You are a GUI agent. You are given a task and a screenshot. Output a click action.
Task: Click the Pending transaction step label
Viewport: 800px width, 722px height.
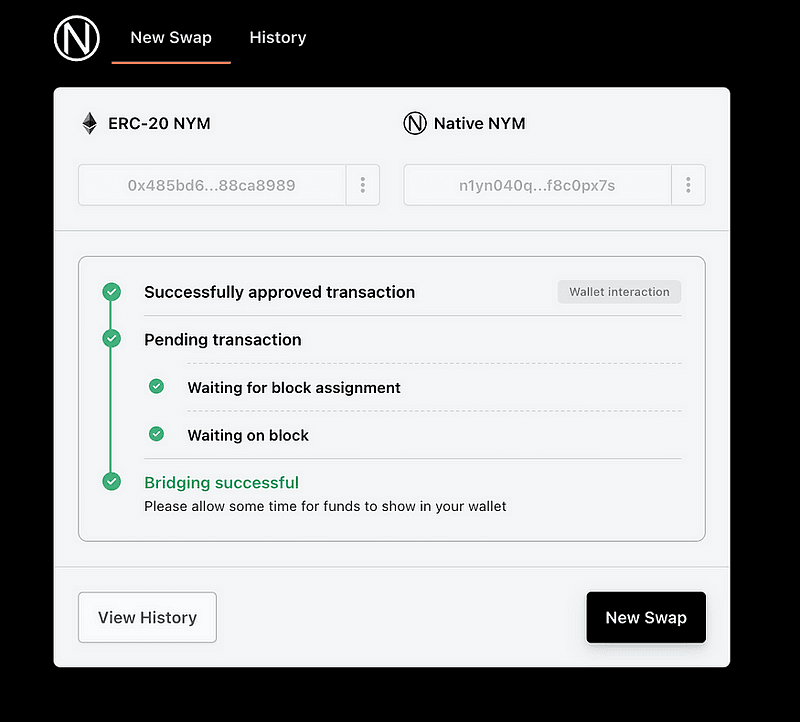(x=222, y=340)
